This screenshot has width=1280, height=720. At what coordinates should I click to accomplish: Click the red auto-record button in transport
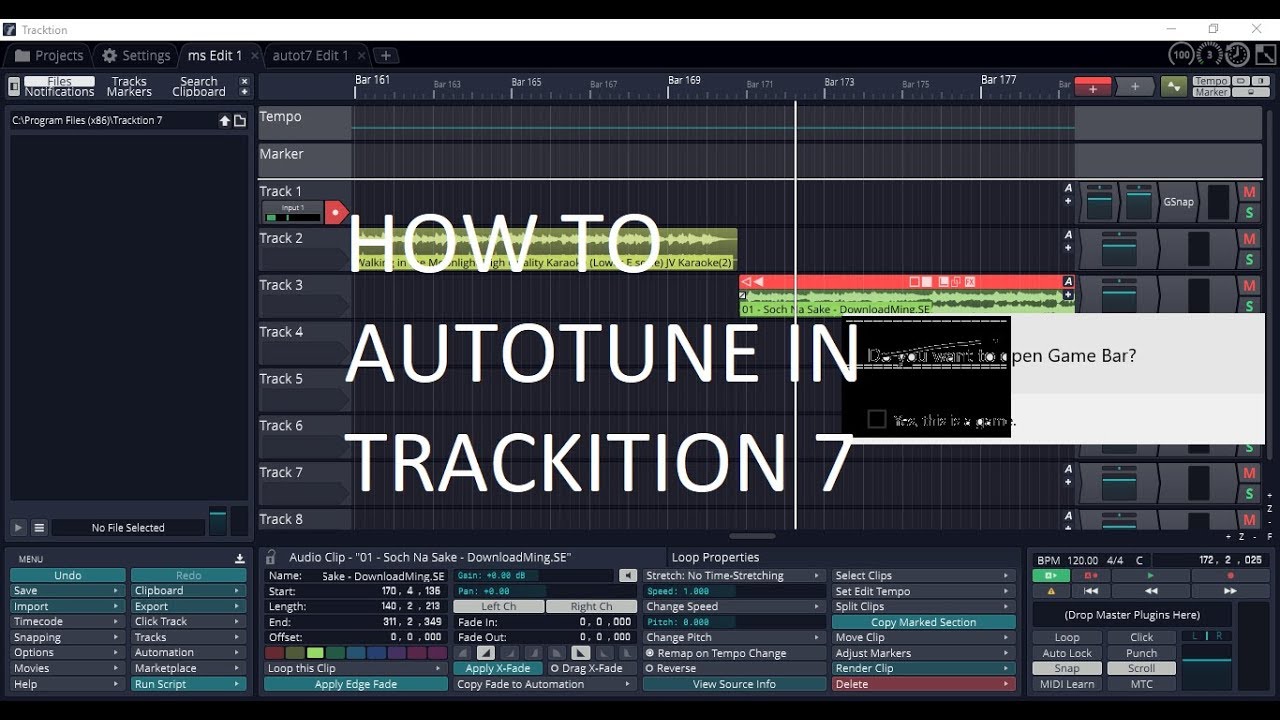click(x=1092, y=576)
